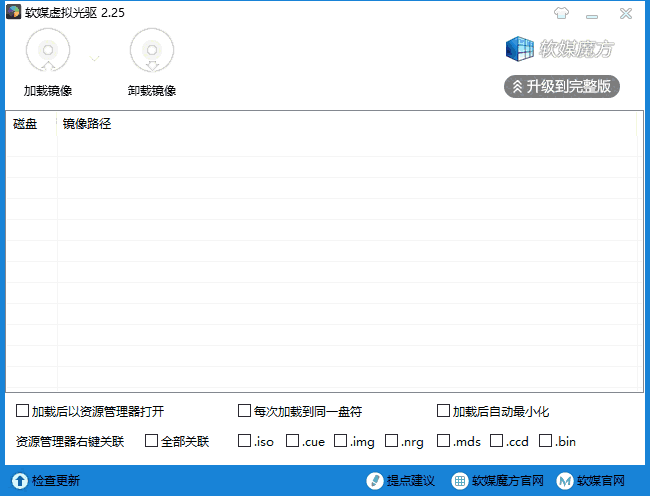Click the app icon in the title bar
The width and height of the screenshot is (650, 496).
pos(13,12)
